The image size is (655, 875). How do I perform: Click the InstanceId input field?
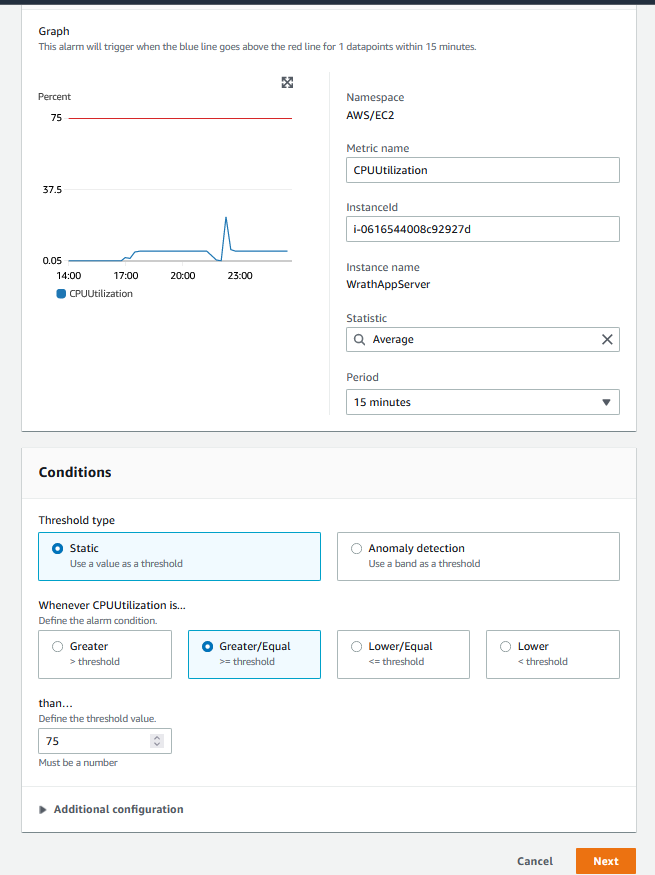click(x=480, y=229)
